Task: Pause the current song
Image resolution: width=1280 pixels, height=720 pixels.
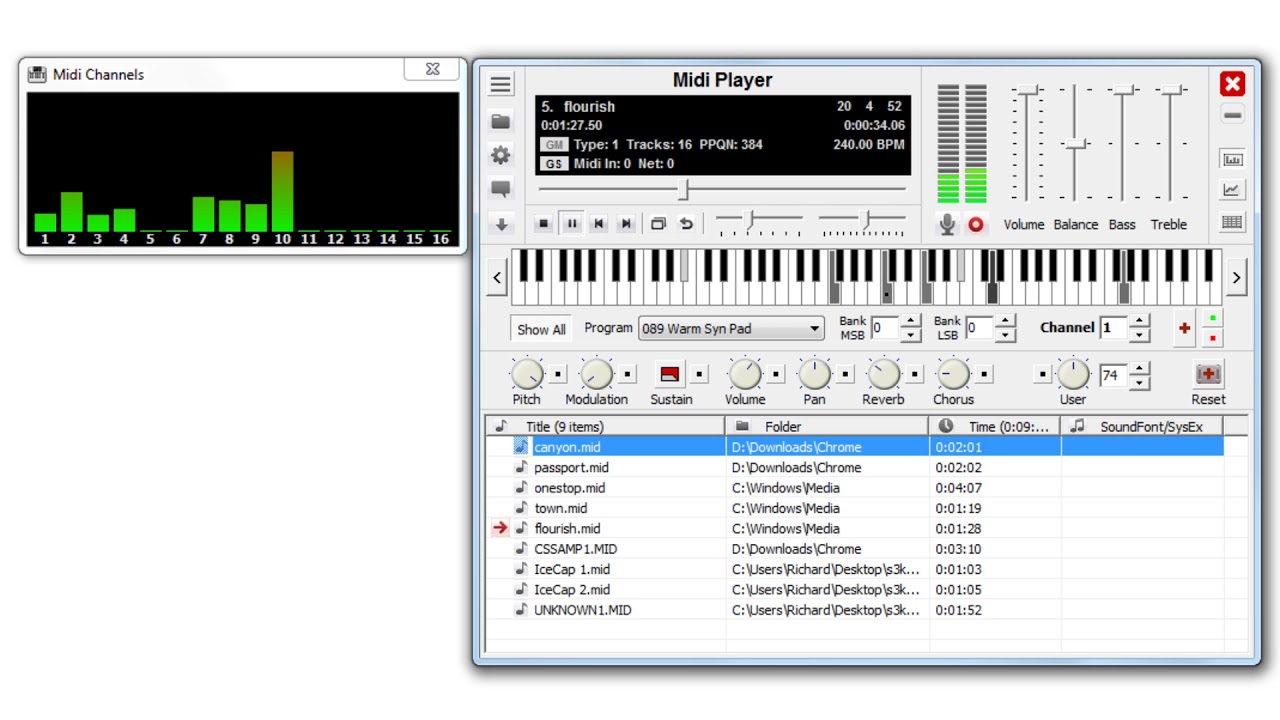Action: [571, 224]
